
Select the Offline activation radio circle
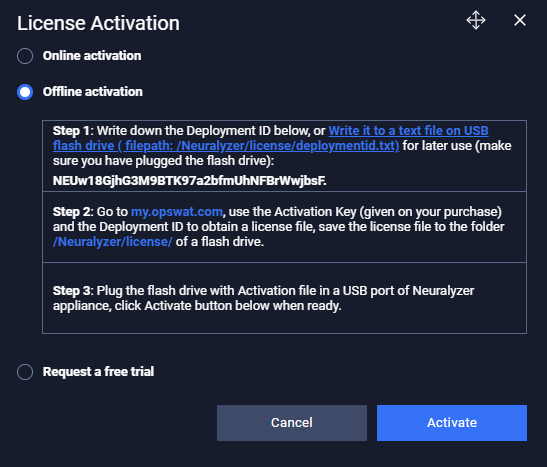[25, 92]
